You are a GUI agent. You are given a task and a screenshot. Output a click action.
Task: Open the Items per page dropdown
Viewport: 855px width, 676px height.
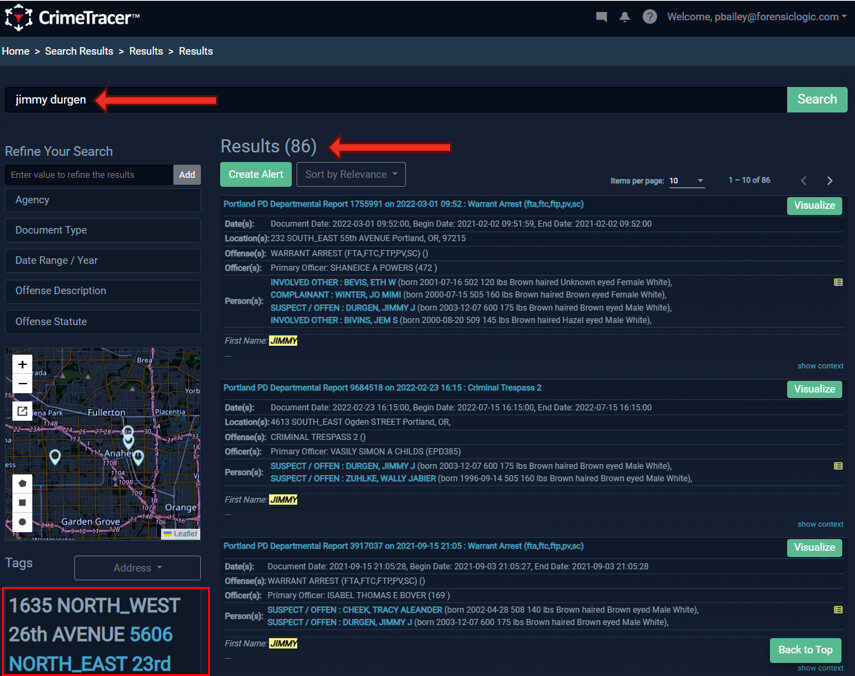[x=687, y=181]
